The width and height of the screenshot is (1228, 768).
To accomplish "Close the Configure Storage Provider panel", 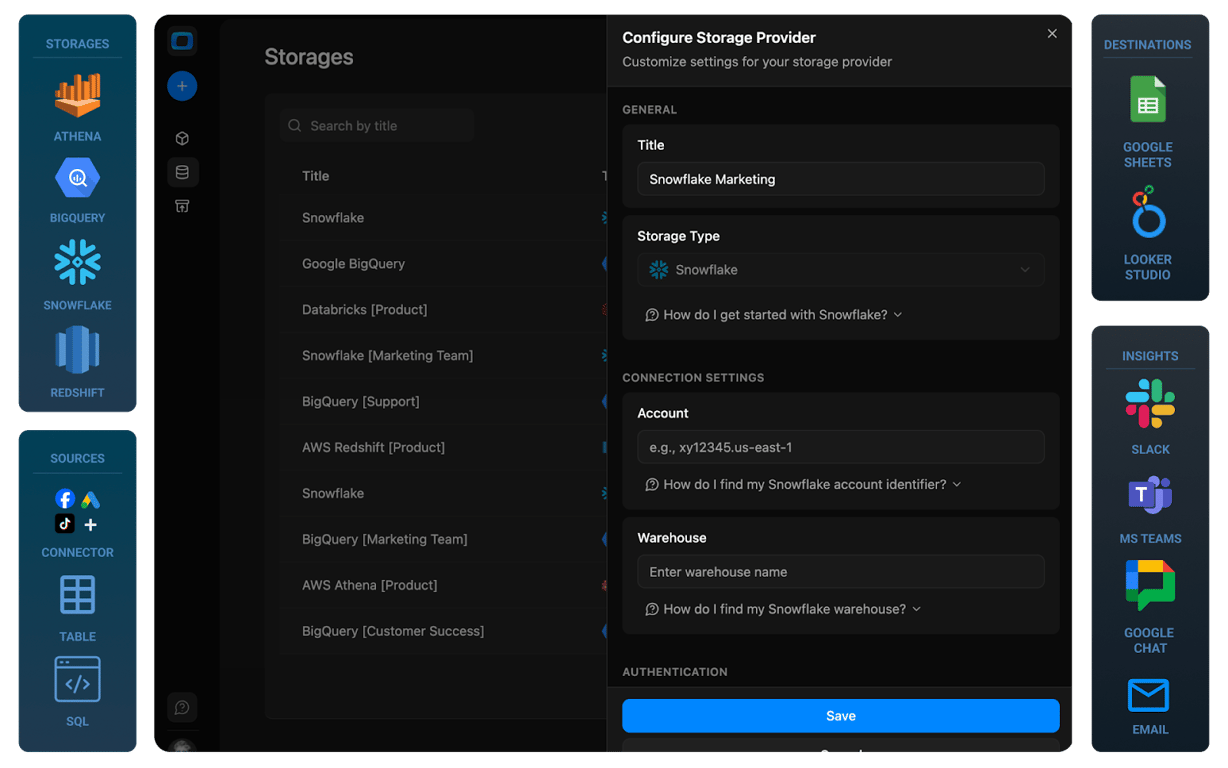I will [x=1052, y=34].
